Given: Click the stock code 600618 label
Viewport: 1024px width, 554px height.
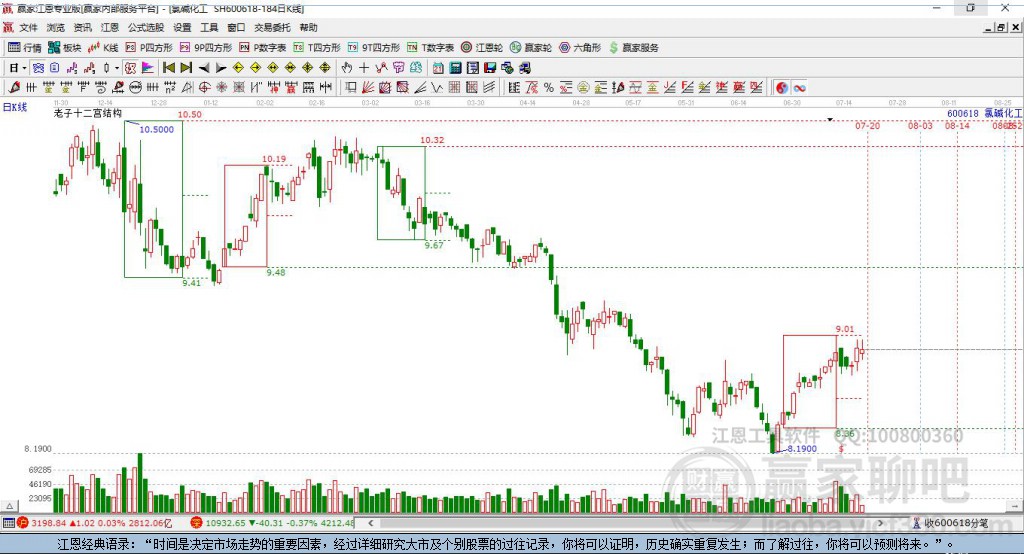Looking at the screenshot, I should coord(963,114).
